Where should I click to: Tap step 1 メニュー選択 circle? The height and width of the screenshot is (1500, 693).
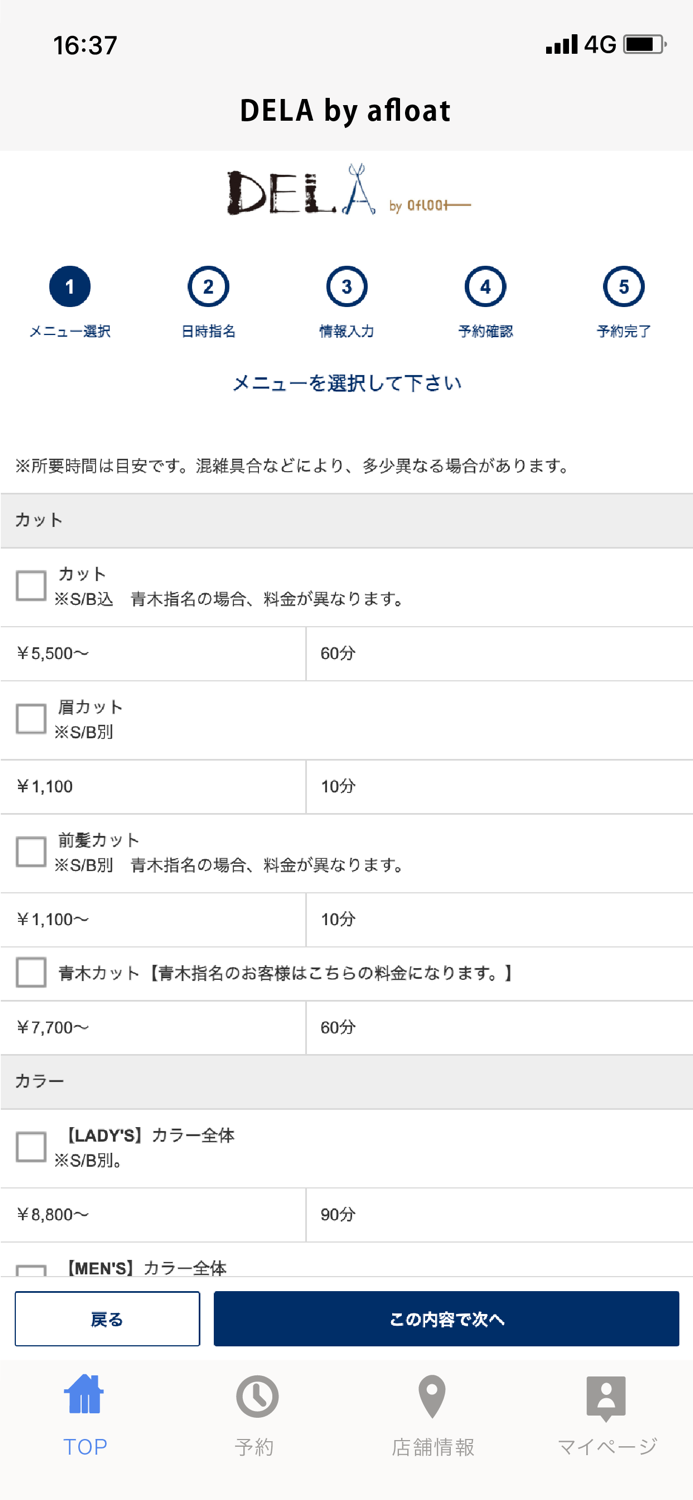tap(70, 288)
